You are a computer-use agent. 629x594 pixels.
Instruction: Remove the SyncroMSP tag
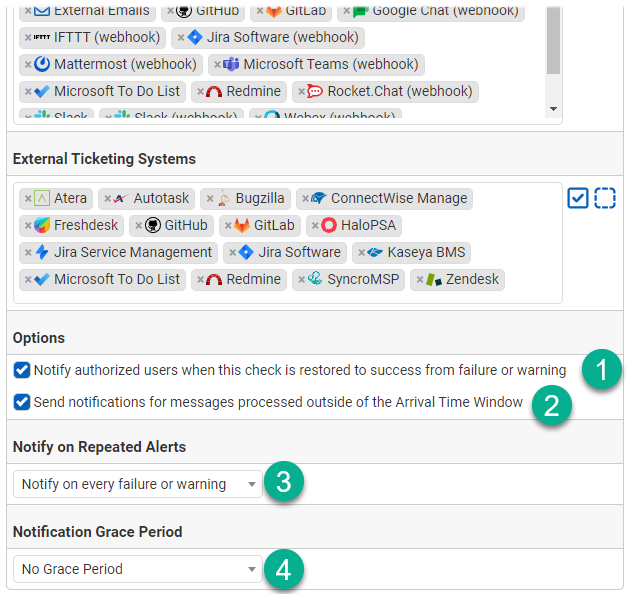pyautogui.click(x=302, y=280)
